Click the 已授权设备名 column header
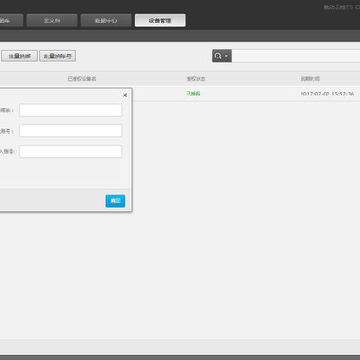 tap(82, 79)
